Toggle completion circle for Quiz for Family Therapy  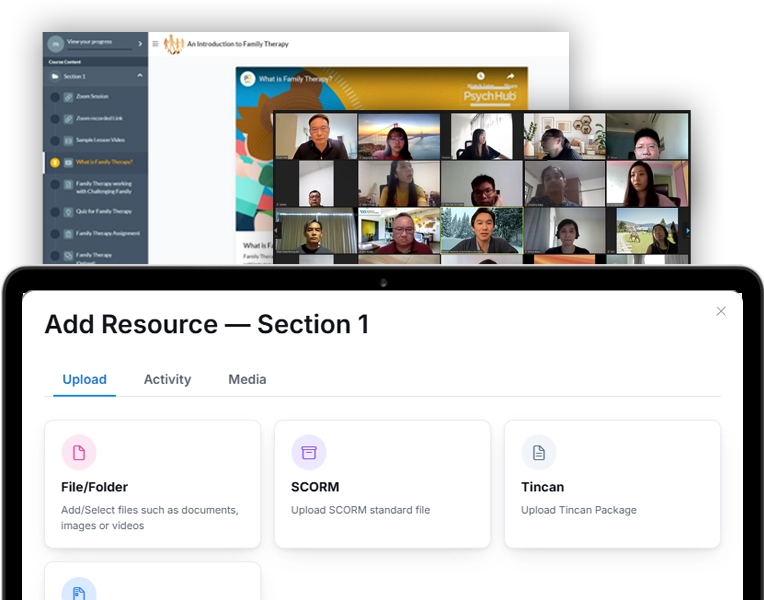[x=55, y=212]
